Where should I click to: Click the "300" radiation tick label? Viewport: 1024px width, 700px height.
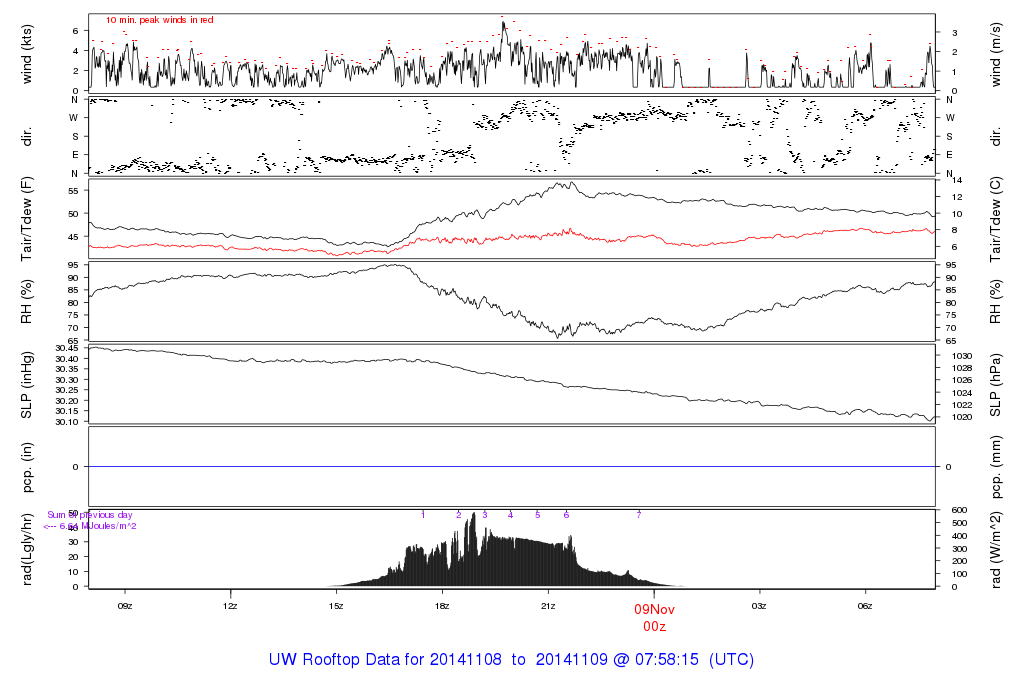(x=959, y=549)
